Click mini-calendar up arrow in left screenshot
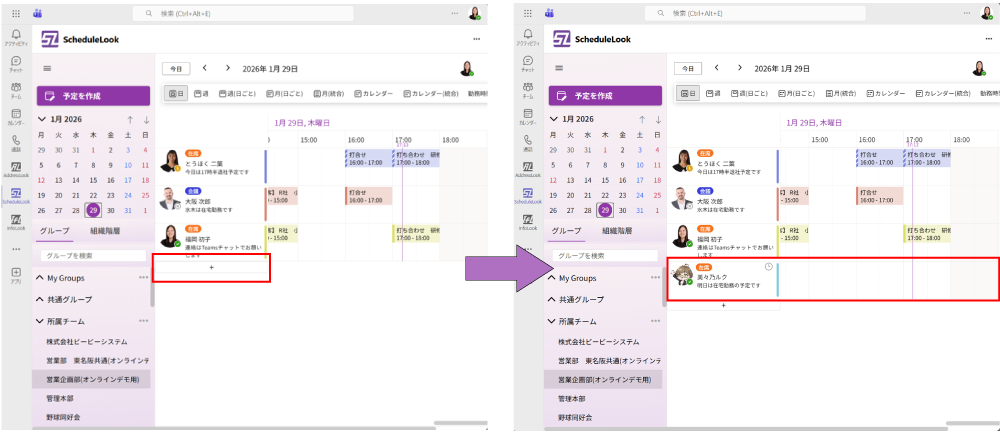The width and height of the screenshot is (1000, 434). (x=130, y=119)
